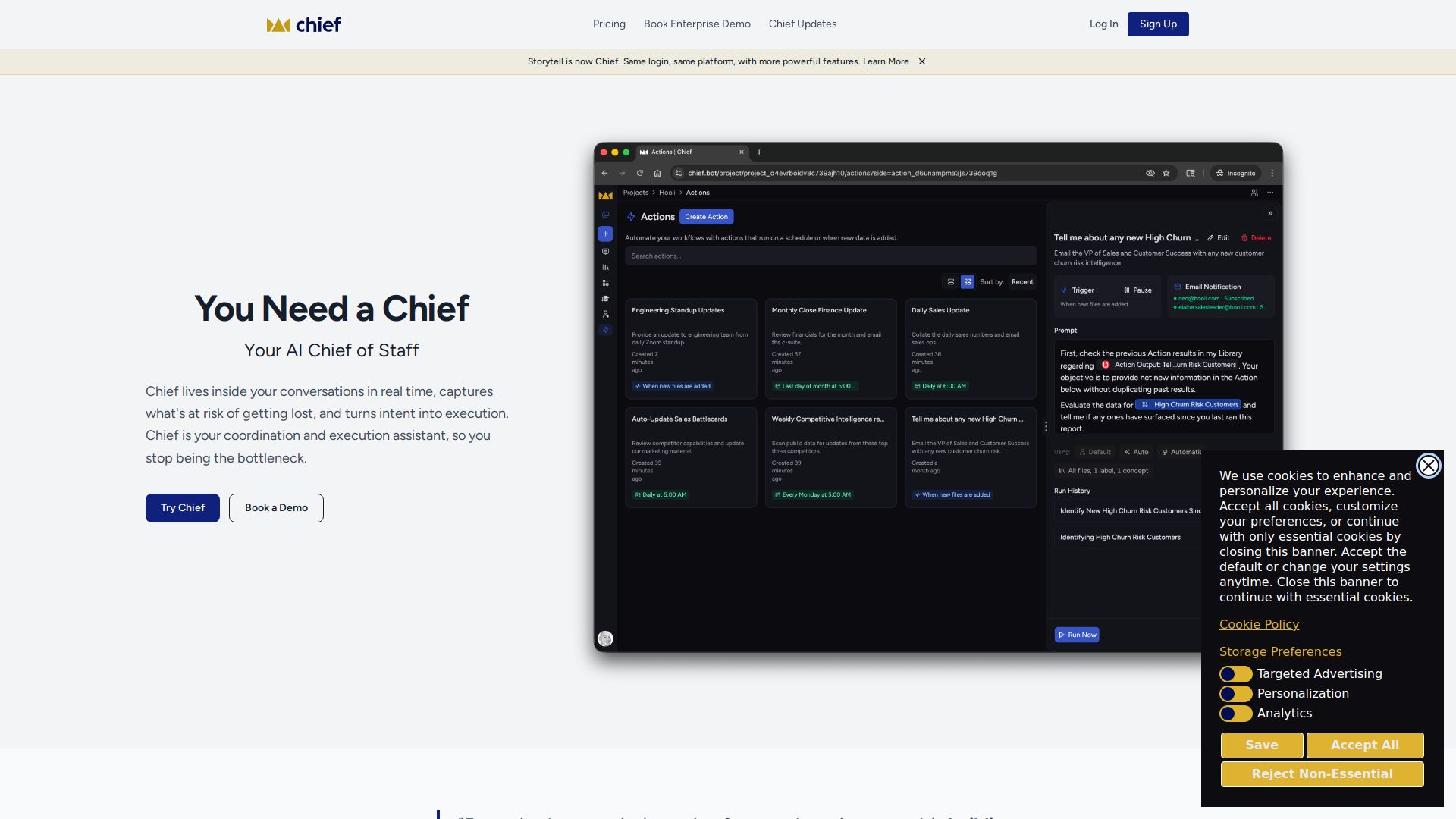Switch to list view in the demo Actions page

tap(951, 282)
